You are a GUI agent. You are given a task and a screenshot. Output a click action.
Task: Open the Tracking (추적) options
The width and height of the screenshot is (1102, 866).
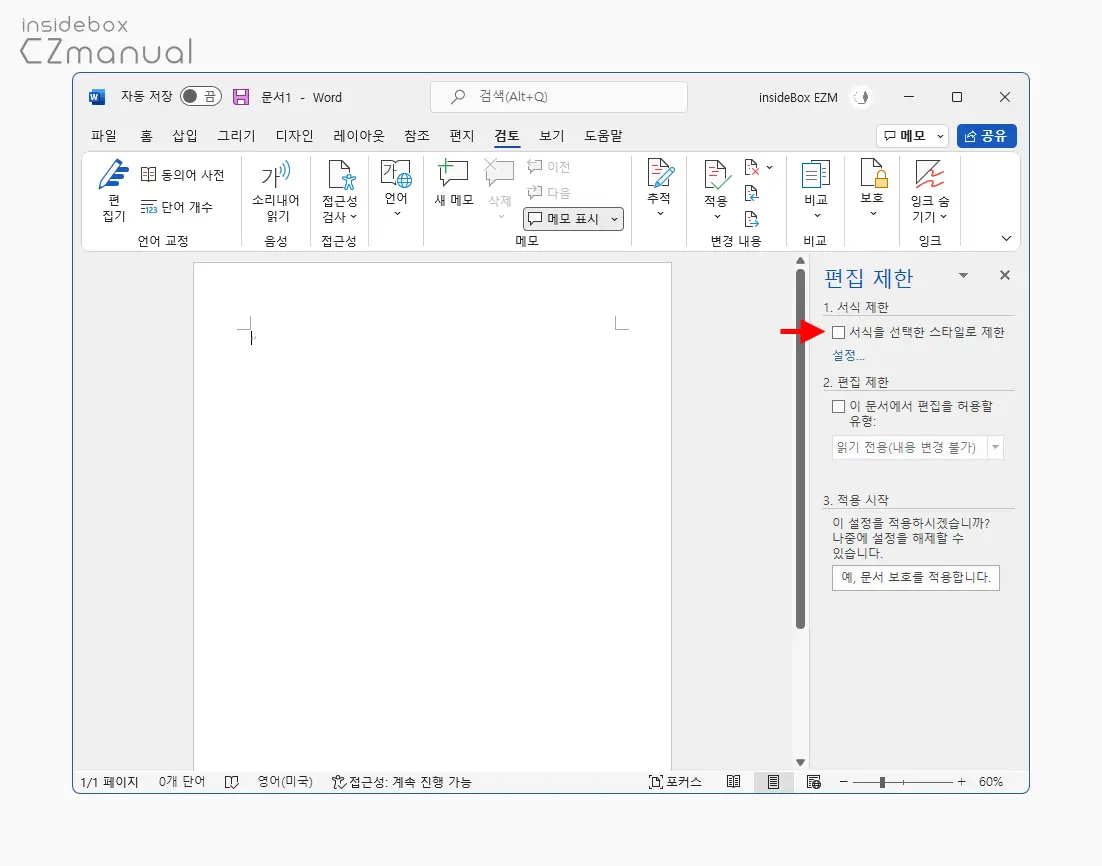[x=659, y=187]
